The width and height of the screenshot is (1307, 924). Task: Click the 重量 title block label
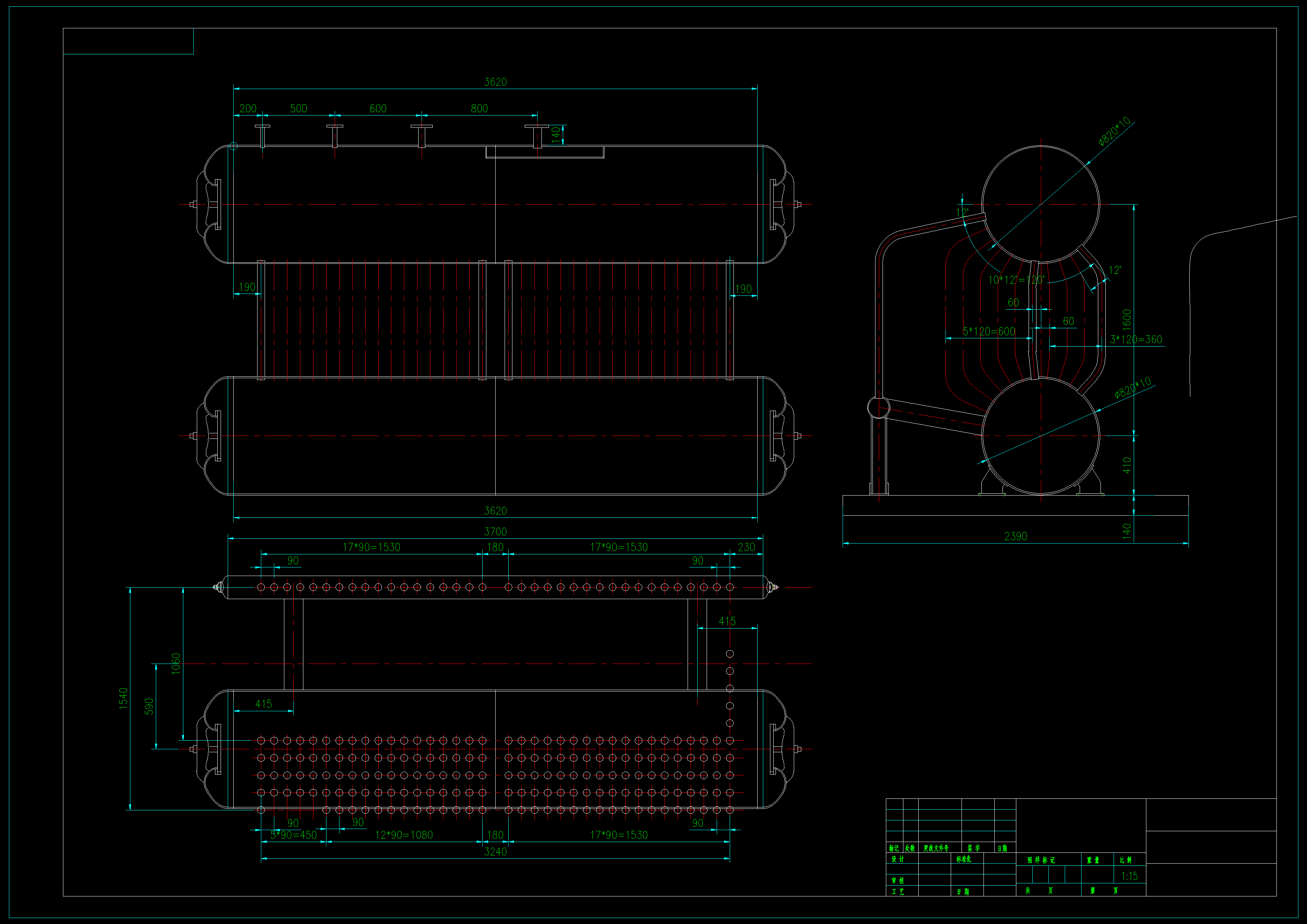(x=1093, y=860)
